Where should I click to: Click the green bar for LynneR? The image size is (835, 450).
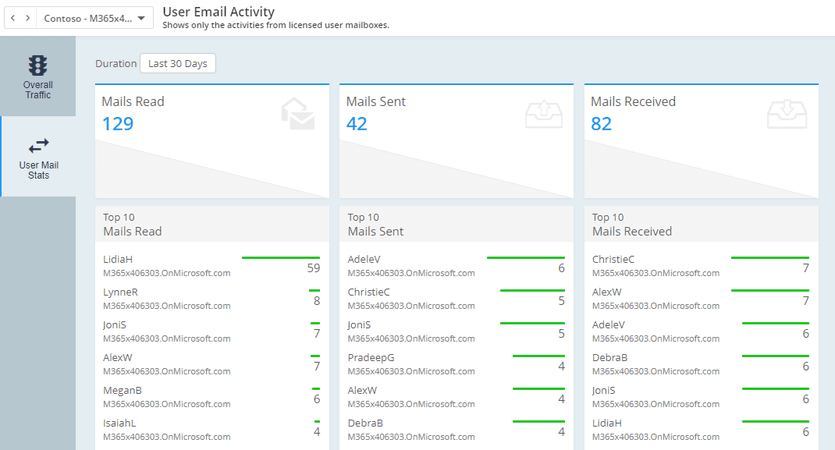coord(314,290)
